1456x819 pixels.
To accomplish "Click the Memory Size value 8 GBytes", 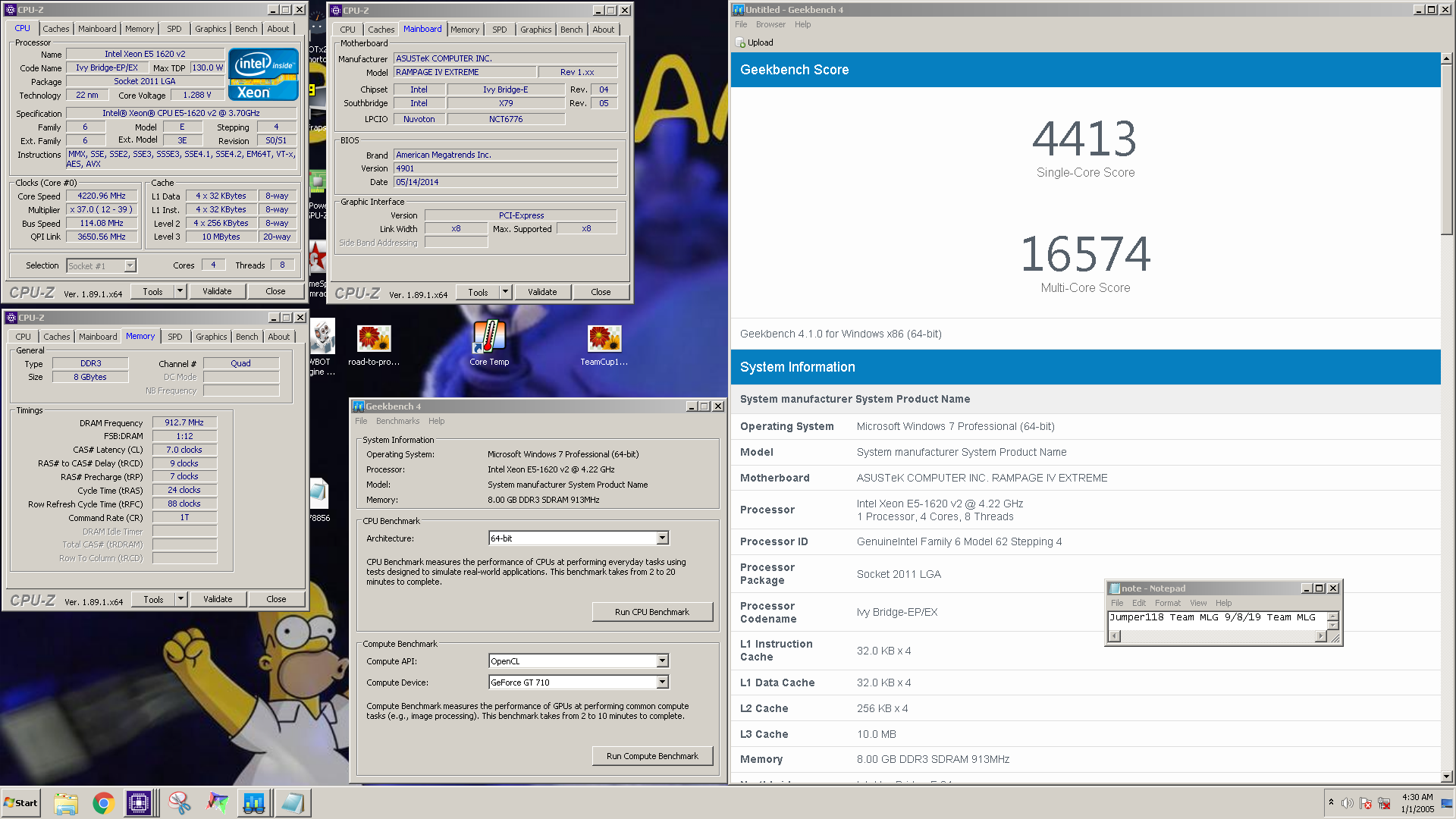I will point(90,377).
